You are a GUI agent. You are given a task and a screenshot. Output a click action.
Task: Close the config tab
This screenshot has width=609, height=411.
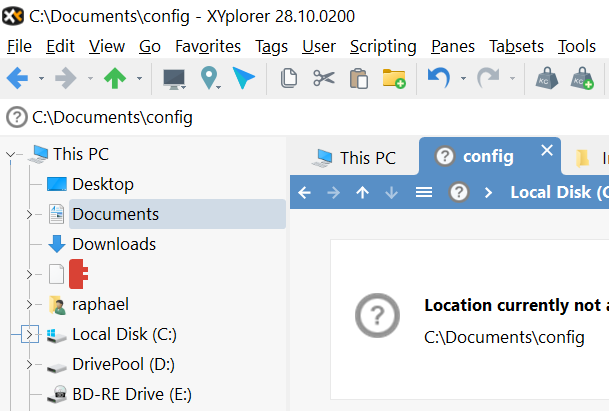546,151
